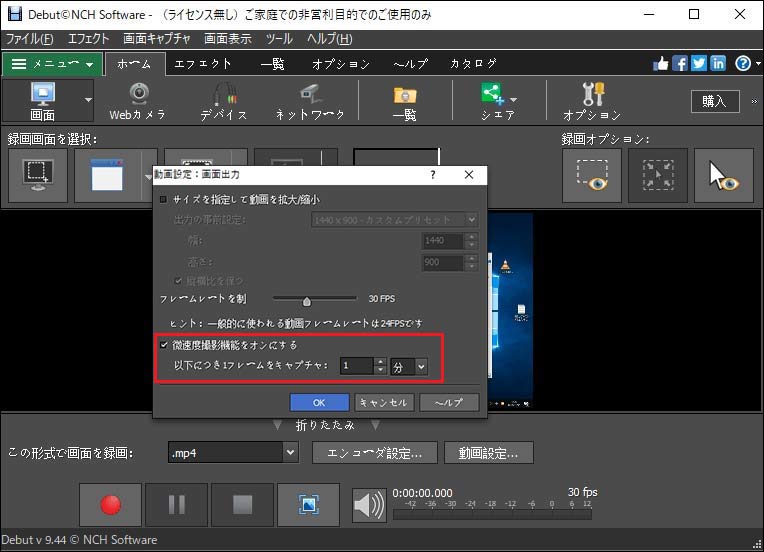Click the ヘルプ button in dialog
This screenshot has height=552, width=764.
449,403
